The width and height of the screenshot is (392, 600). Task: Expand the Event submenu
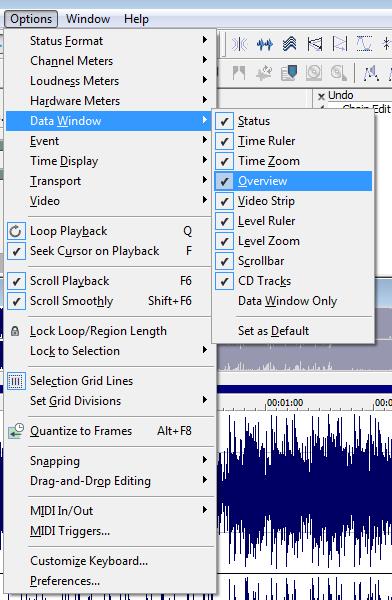coord(108,141)
